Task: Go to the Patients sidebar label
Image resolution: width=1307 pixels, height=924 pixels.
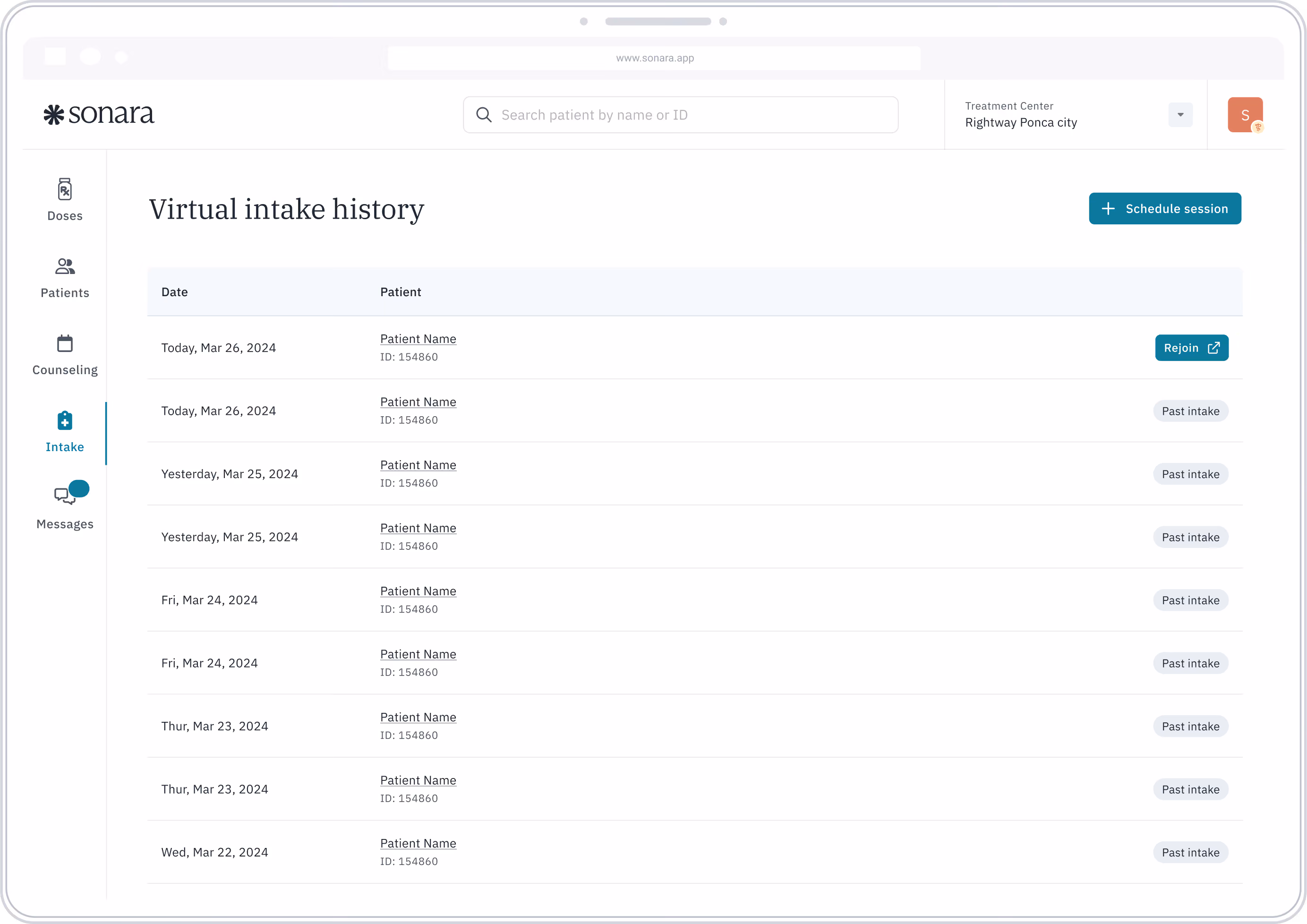Action: 65,293
